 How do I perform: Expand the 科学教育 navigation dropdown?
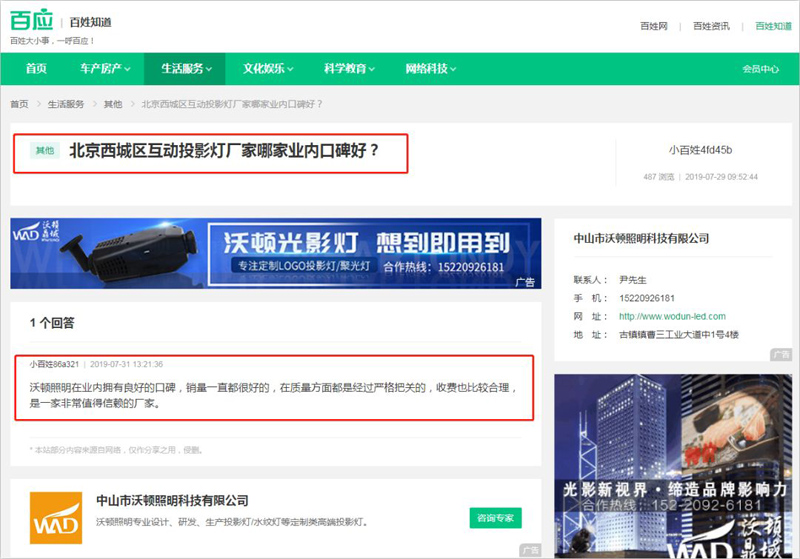click(x=349, y=68)
